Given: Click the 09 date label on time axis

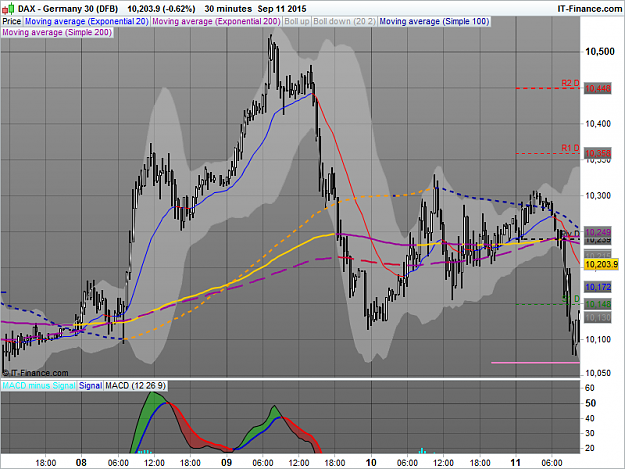Looking at the screenshot, I should tap(226, 463).
